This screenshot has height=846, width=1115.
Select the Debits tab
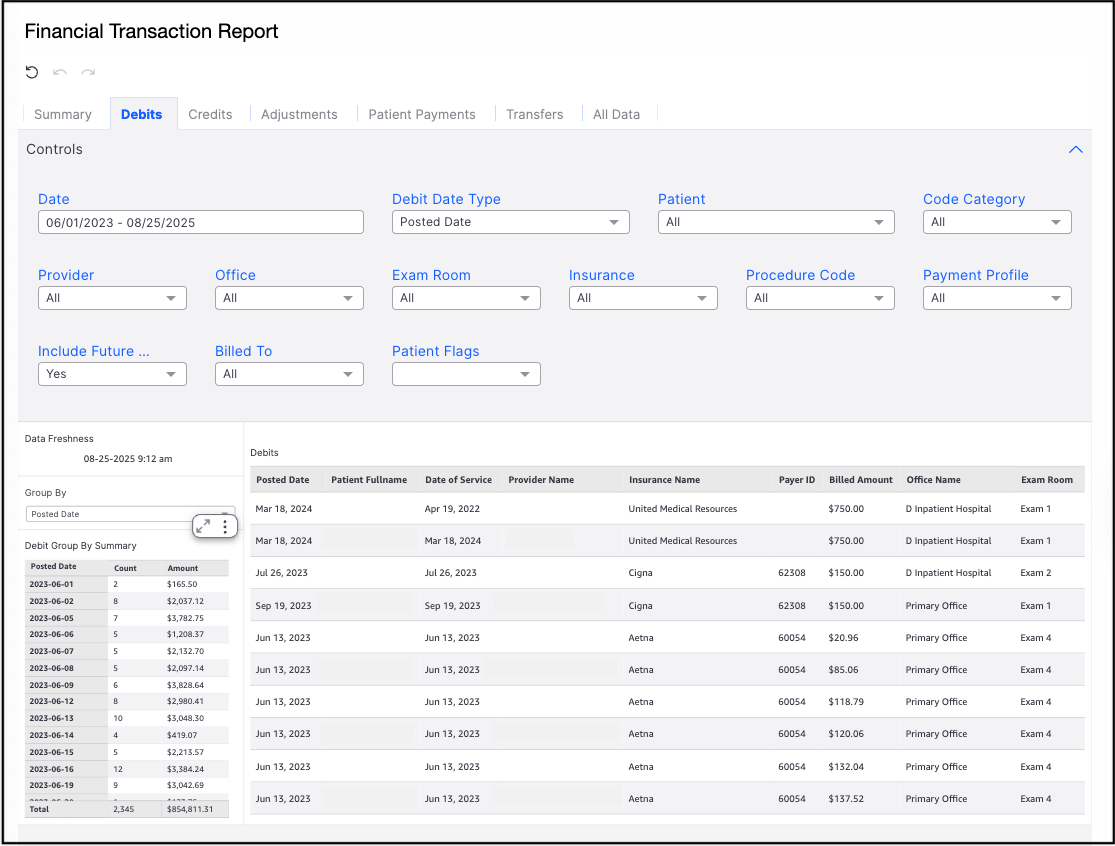click(142, 114)
